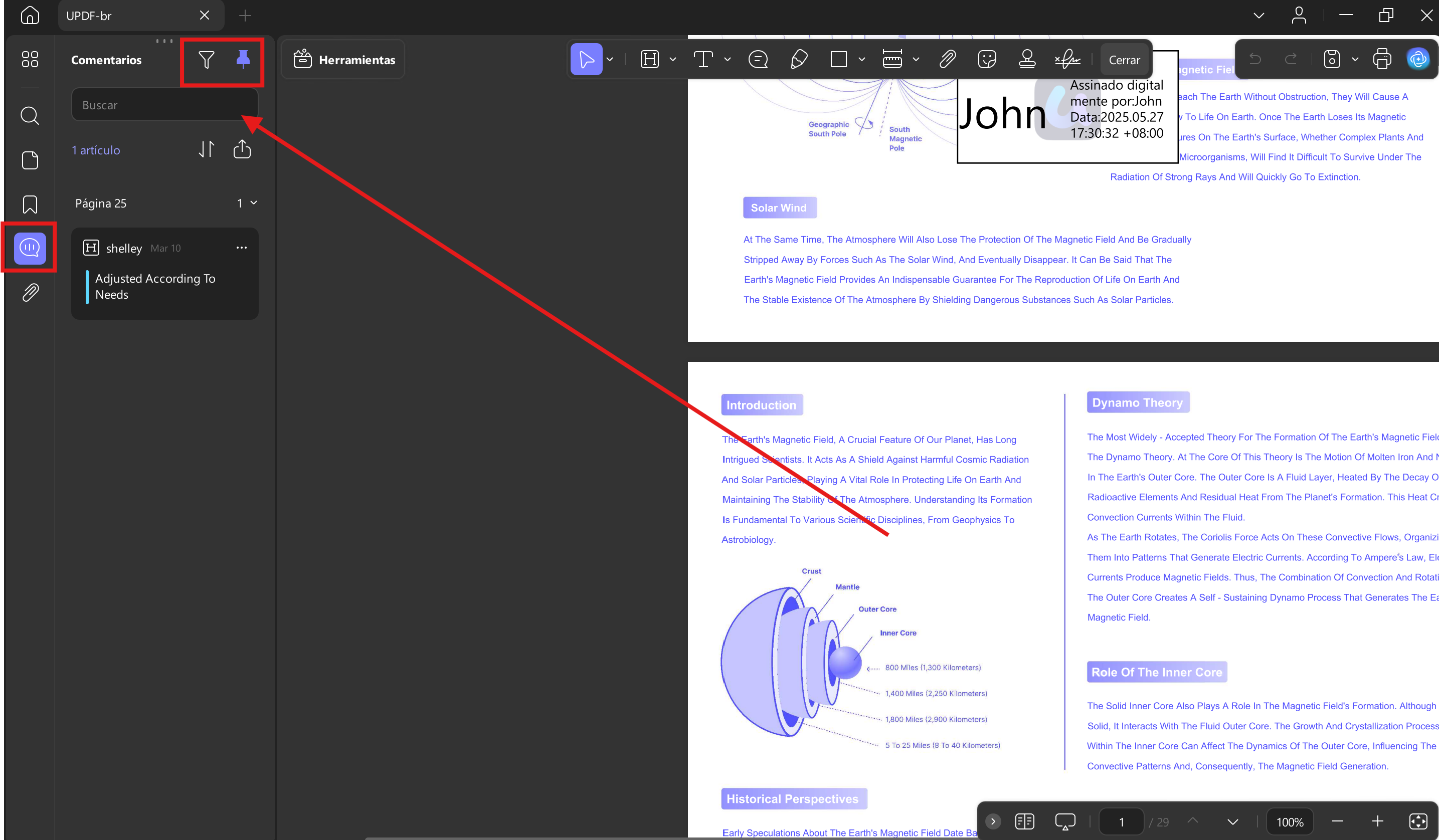Select the sticky note comment tool
Viewport: 1439px width, 840px height.
point(758,59)
